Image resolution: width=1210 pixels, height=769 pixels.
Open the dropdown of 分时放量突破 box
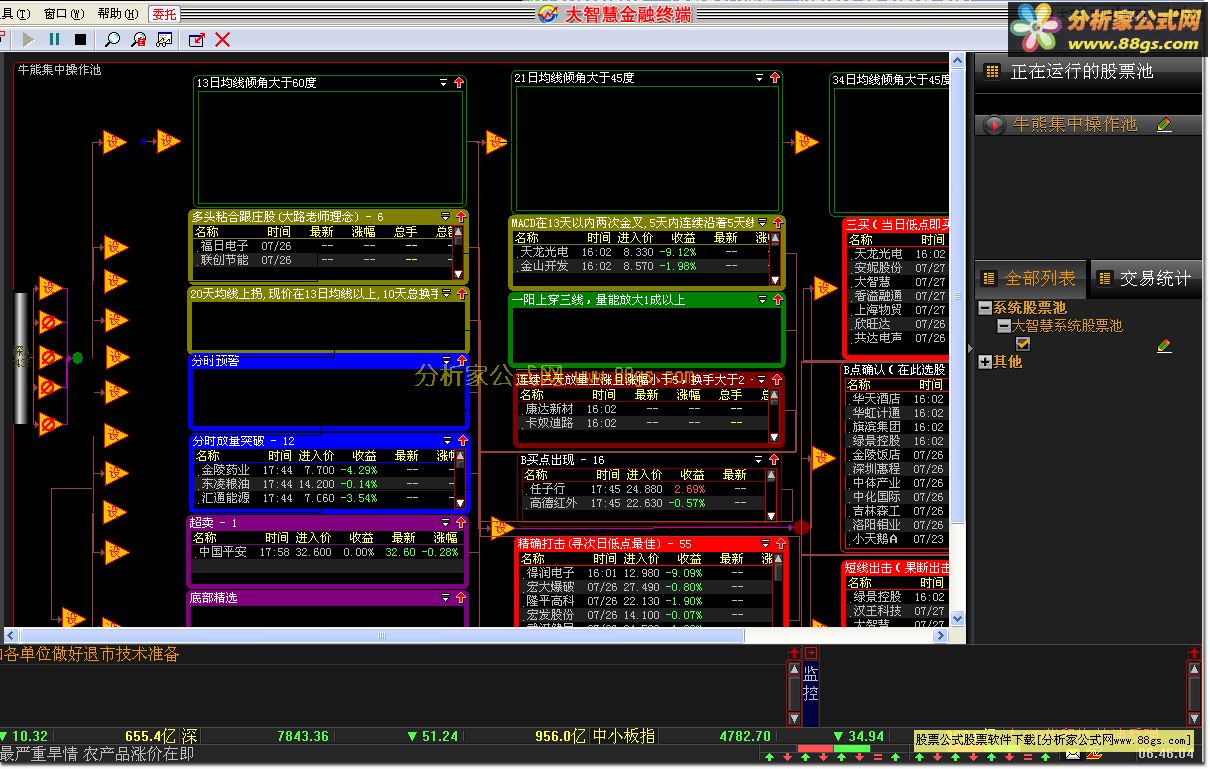(x=447, y=440)
